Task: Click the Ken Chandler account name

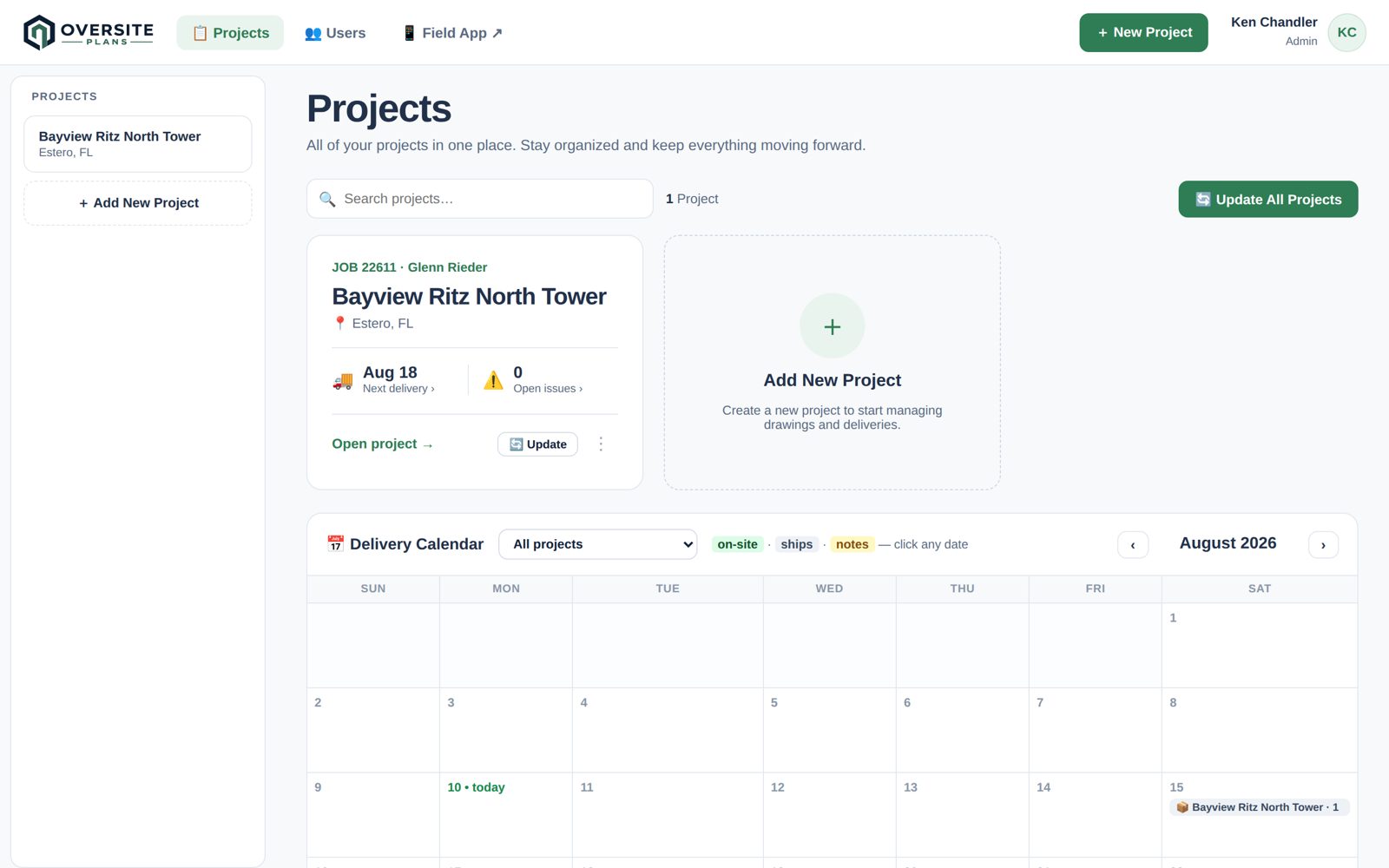Action: click(x=1274, y=23)
